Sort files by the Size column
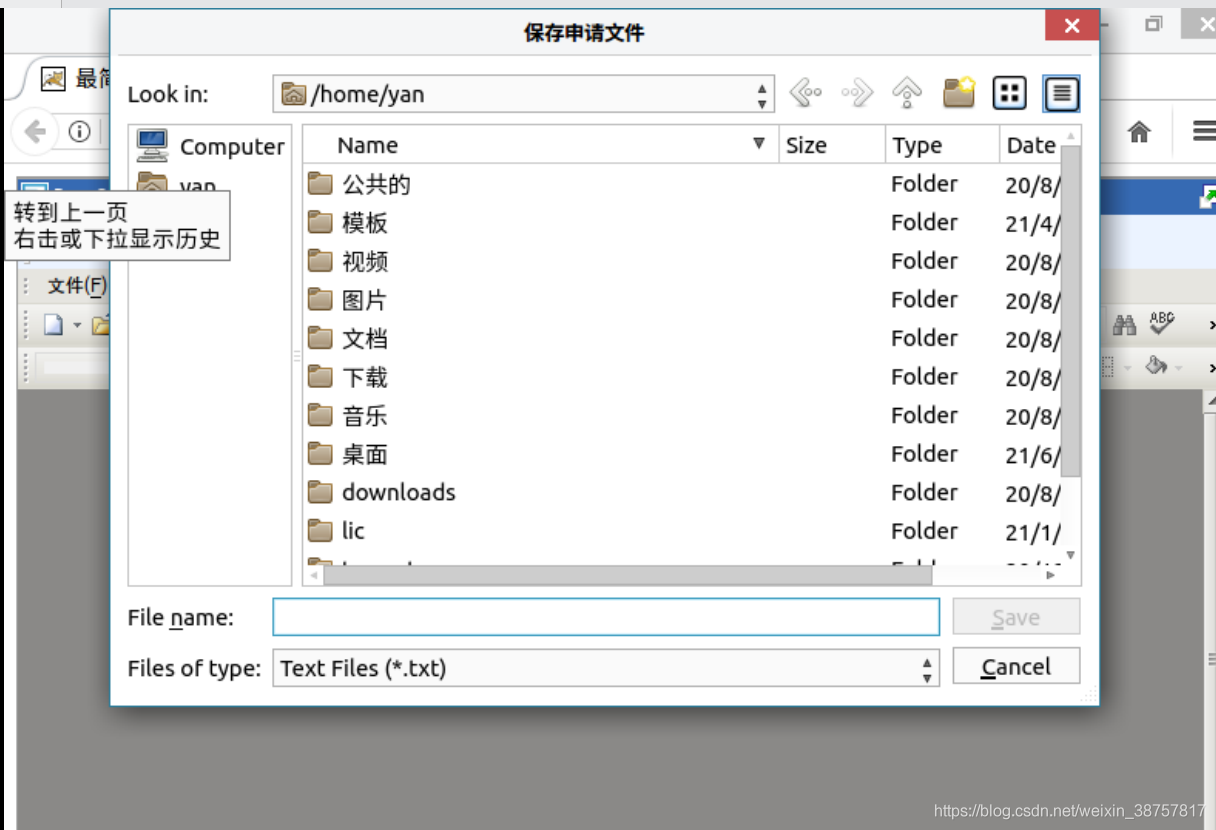 pyautogui.click(x=832, y=145)
